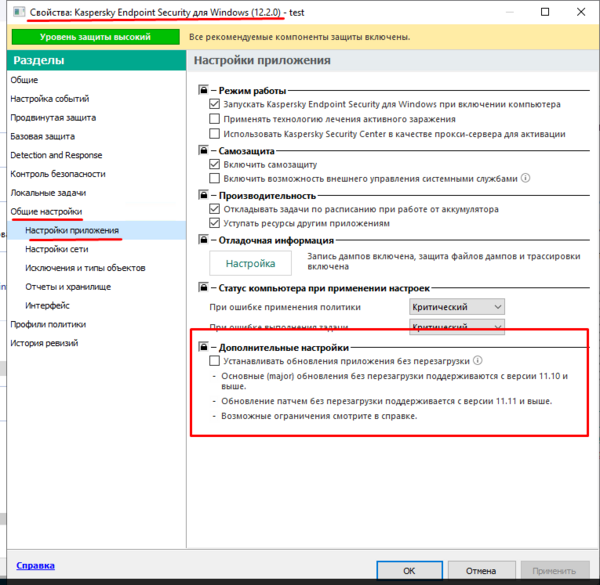The height and width of the screenshot is (585, 600).
Task: Close the properties window
Action: 581,12
